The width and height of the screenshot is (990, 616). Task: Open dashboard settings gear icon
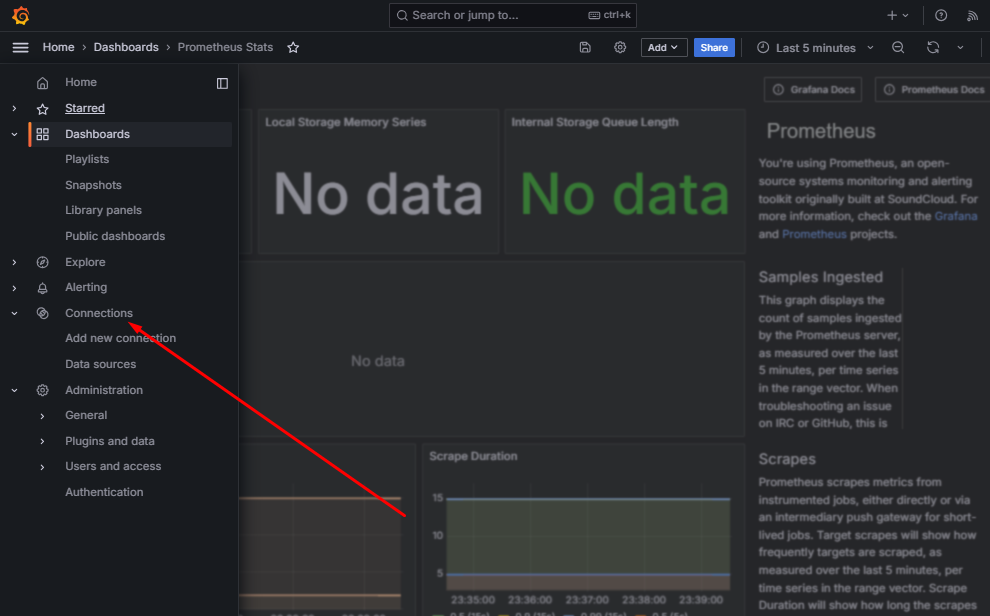(620, 47)
